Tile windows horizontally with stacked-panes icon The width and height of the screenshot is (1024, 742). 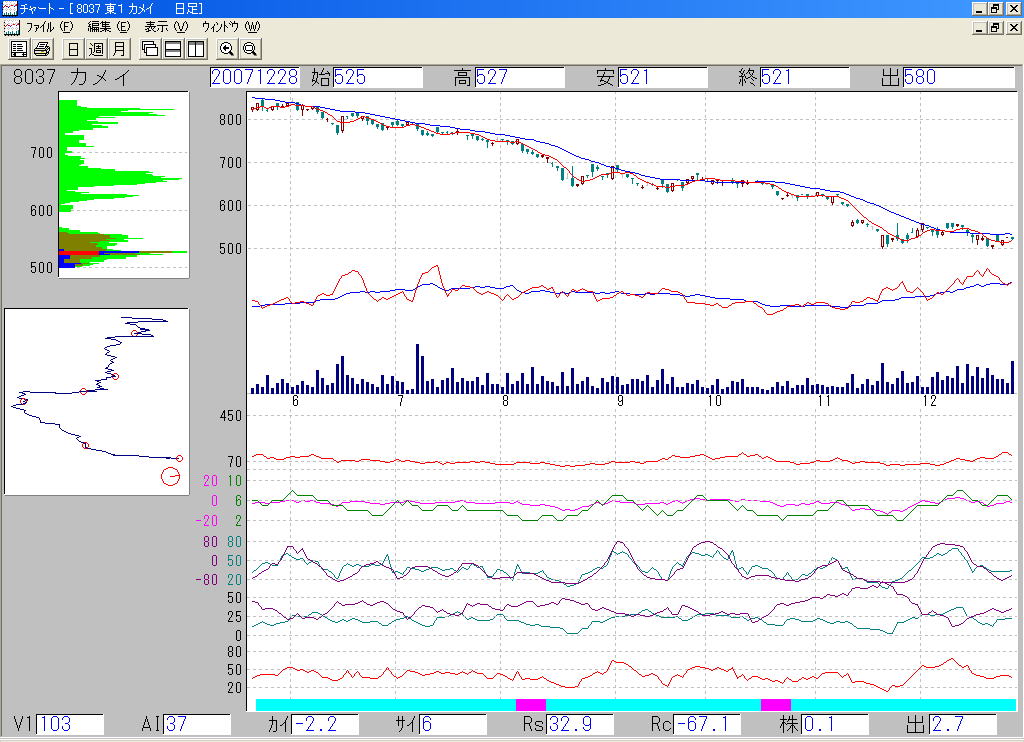pyautogui.click(x=172, y=48)
